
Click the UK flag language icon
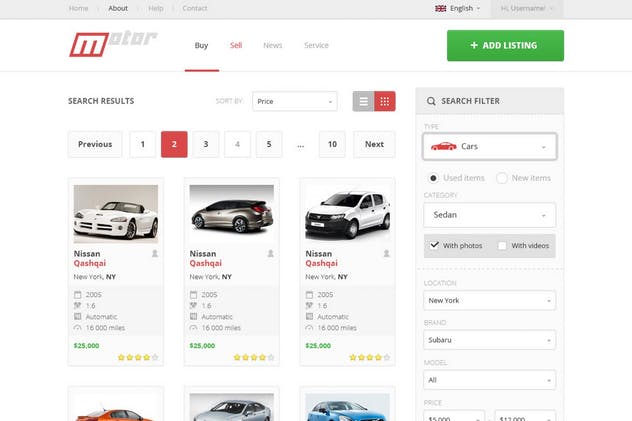point(441,8)
